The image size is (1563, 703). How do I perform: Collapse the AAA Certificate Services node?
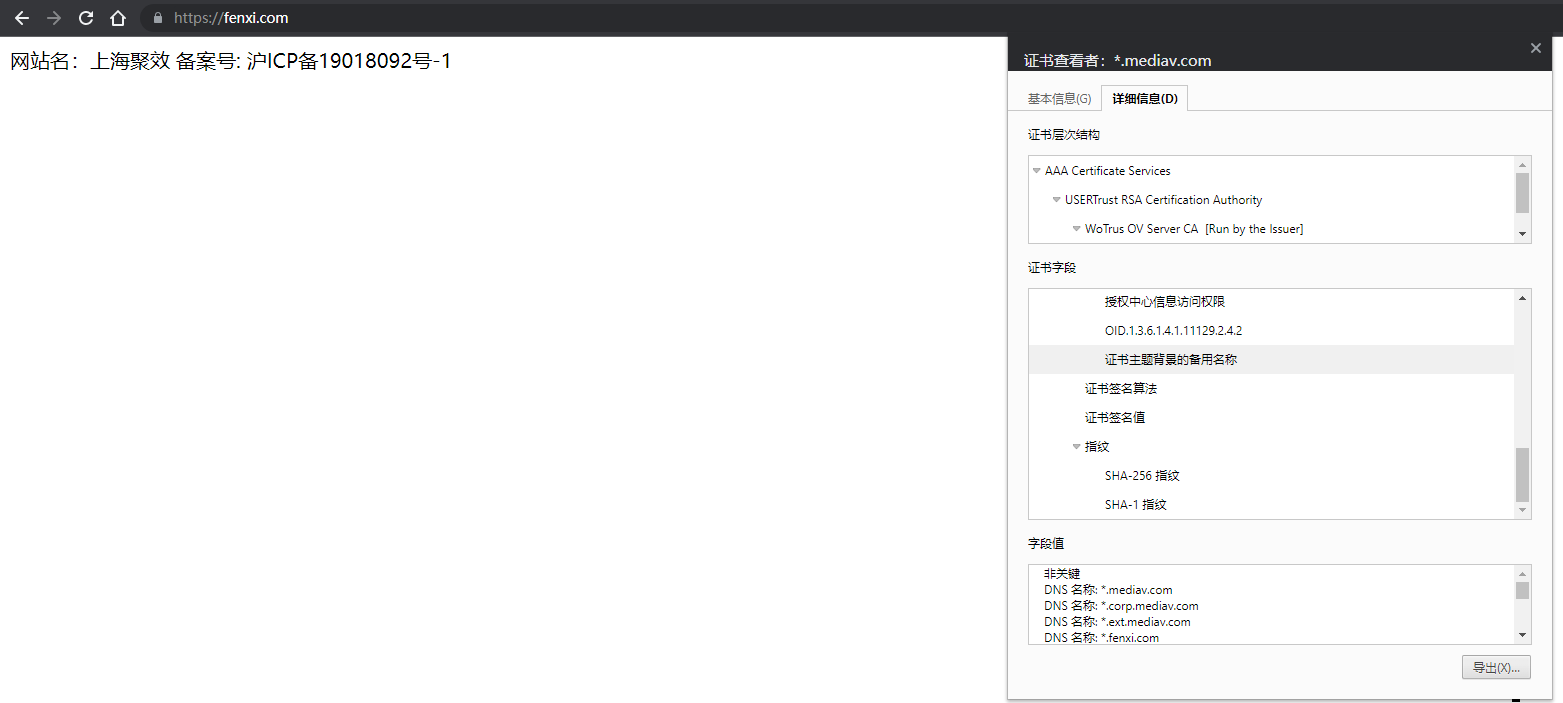click(1037, 170)
